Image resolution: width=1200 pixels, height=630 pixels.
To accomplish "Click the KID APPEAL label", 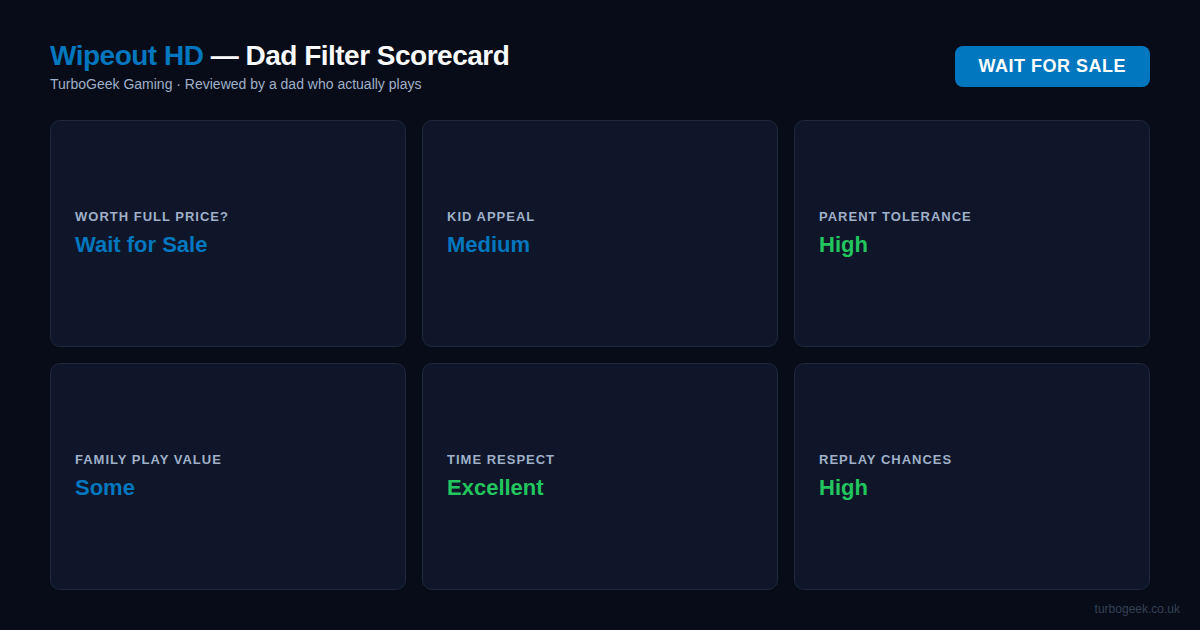I will [x=491, y=217].
